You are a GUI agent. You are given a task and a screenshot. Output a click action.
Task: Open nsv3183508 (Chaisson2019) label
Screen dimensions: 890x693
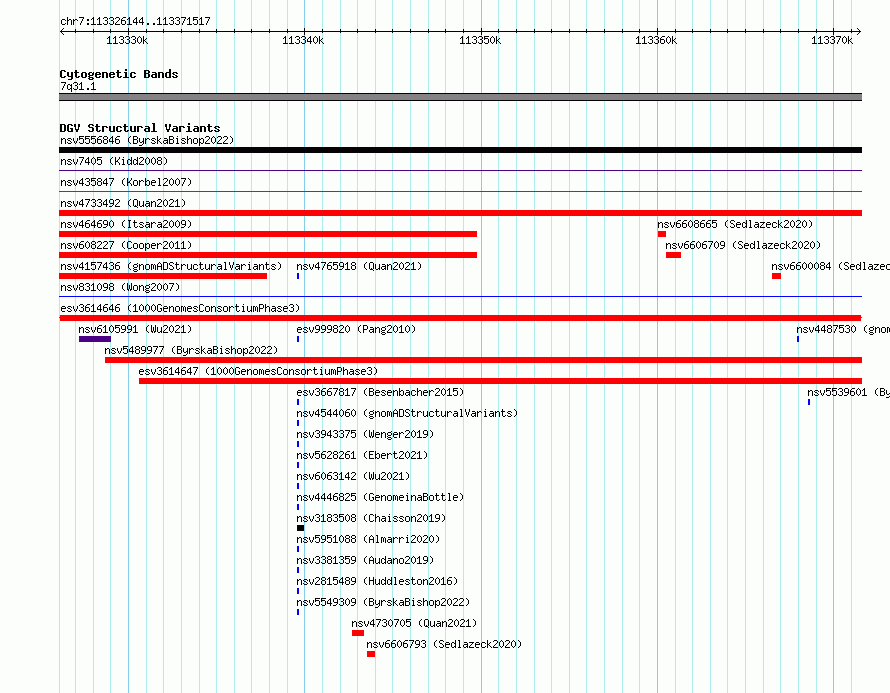(x=371, y=518)
